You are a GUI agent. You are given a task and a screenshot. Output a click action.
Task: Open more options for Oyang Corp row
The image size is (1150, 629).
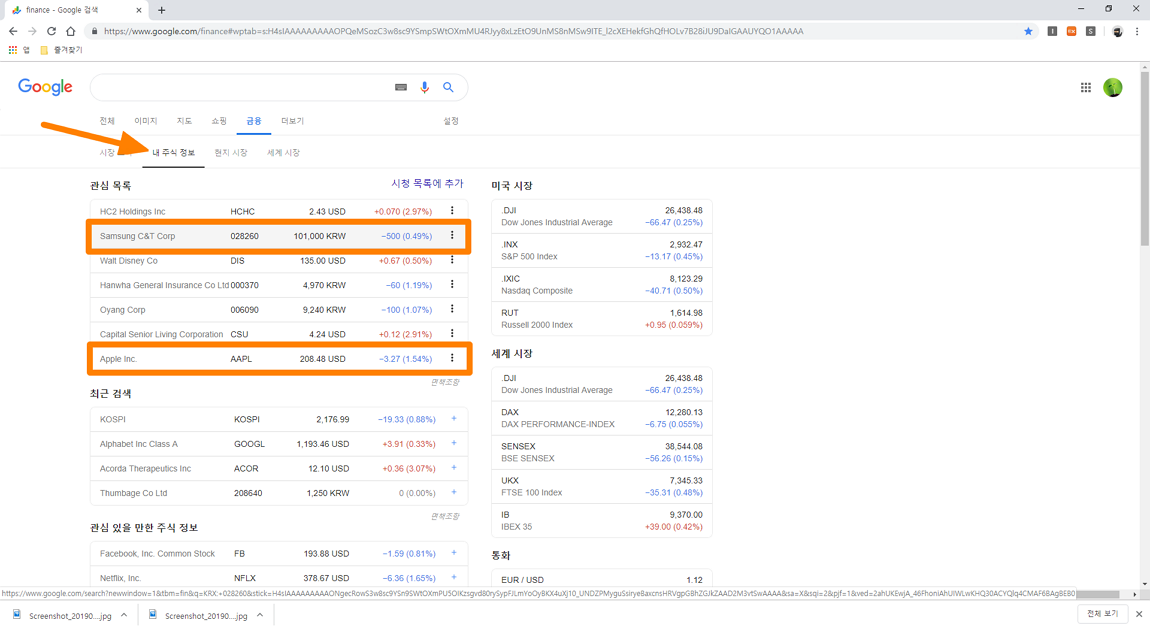[x=452, y=309]
